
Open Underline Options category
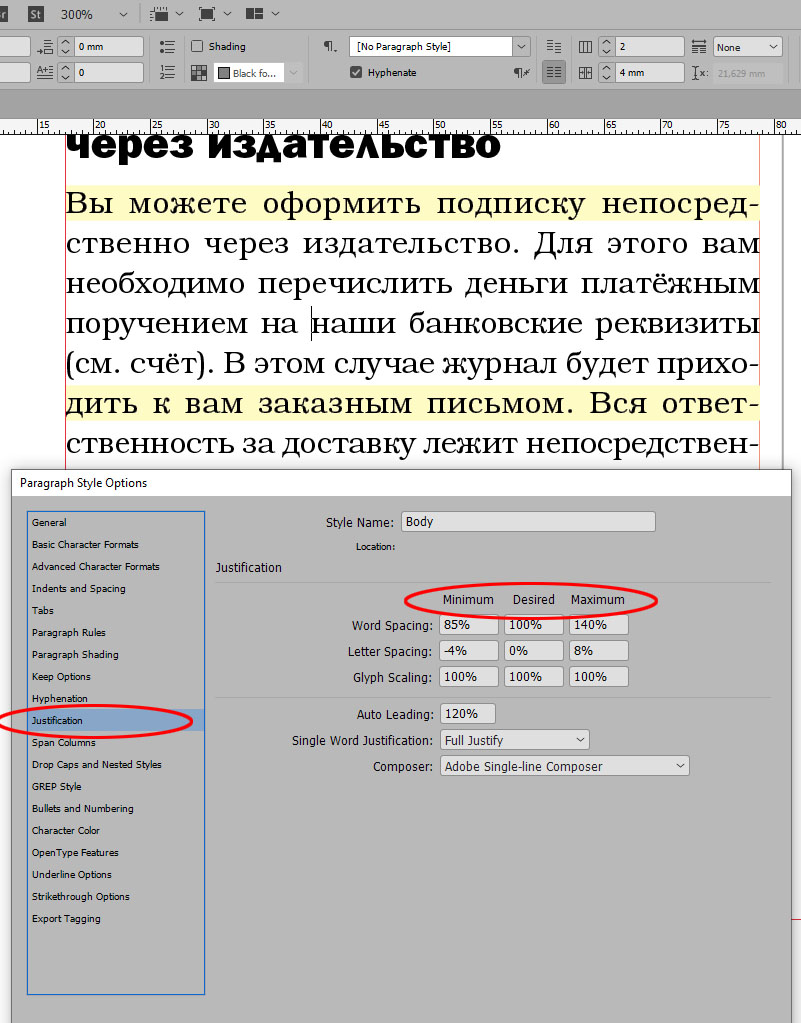tap(116, 875)
